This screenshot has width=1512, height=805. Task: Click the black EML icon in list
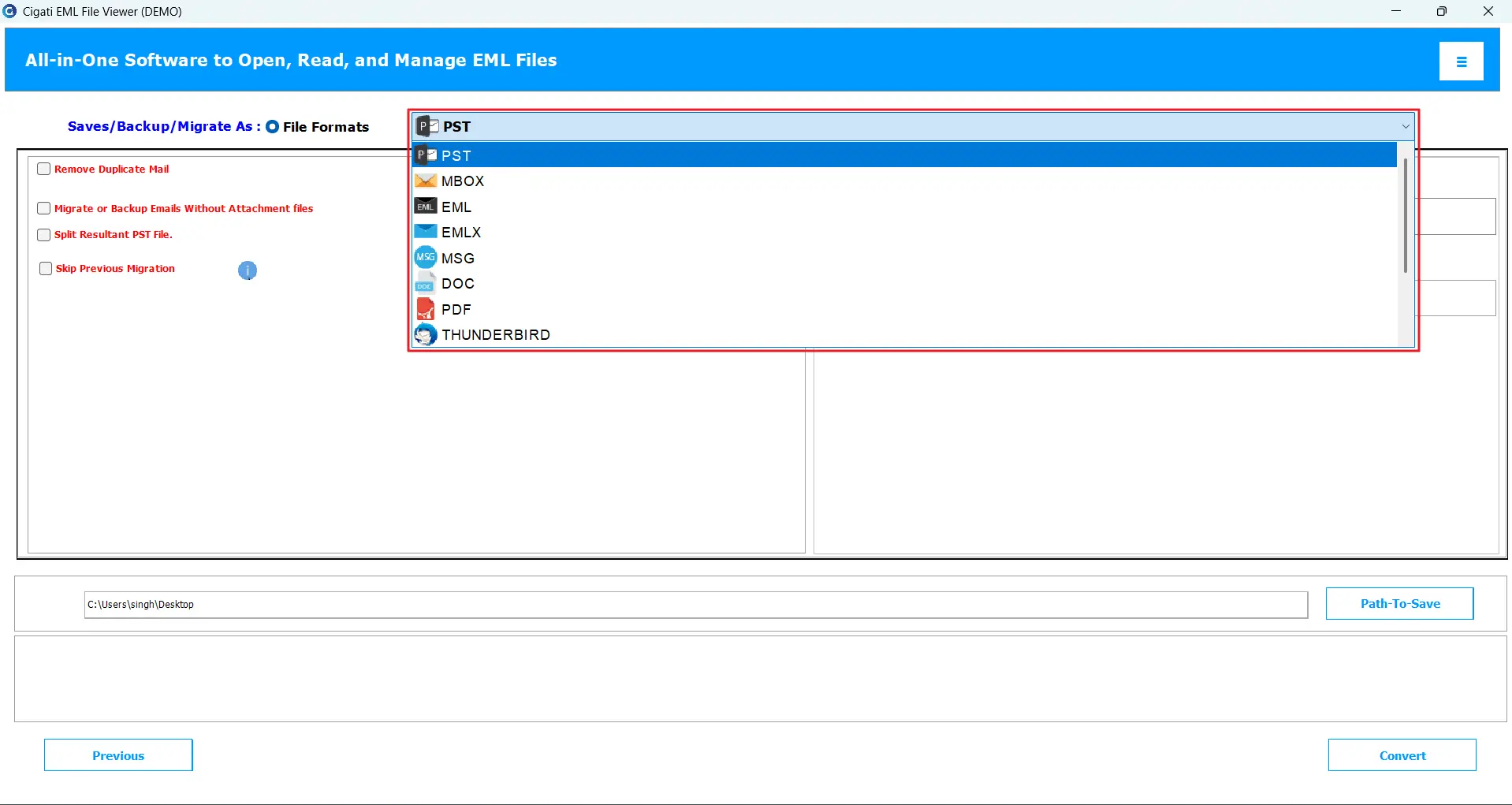click(x=426, y=207)
